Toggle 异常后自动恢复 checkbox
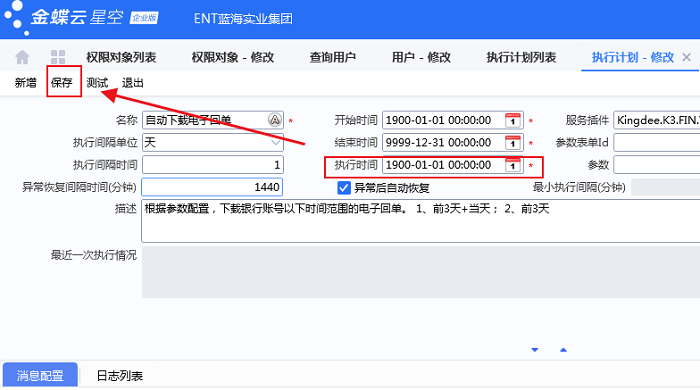 coord(344,187)
